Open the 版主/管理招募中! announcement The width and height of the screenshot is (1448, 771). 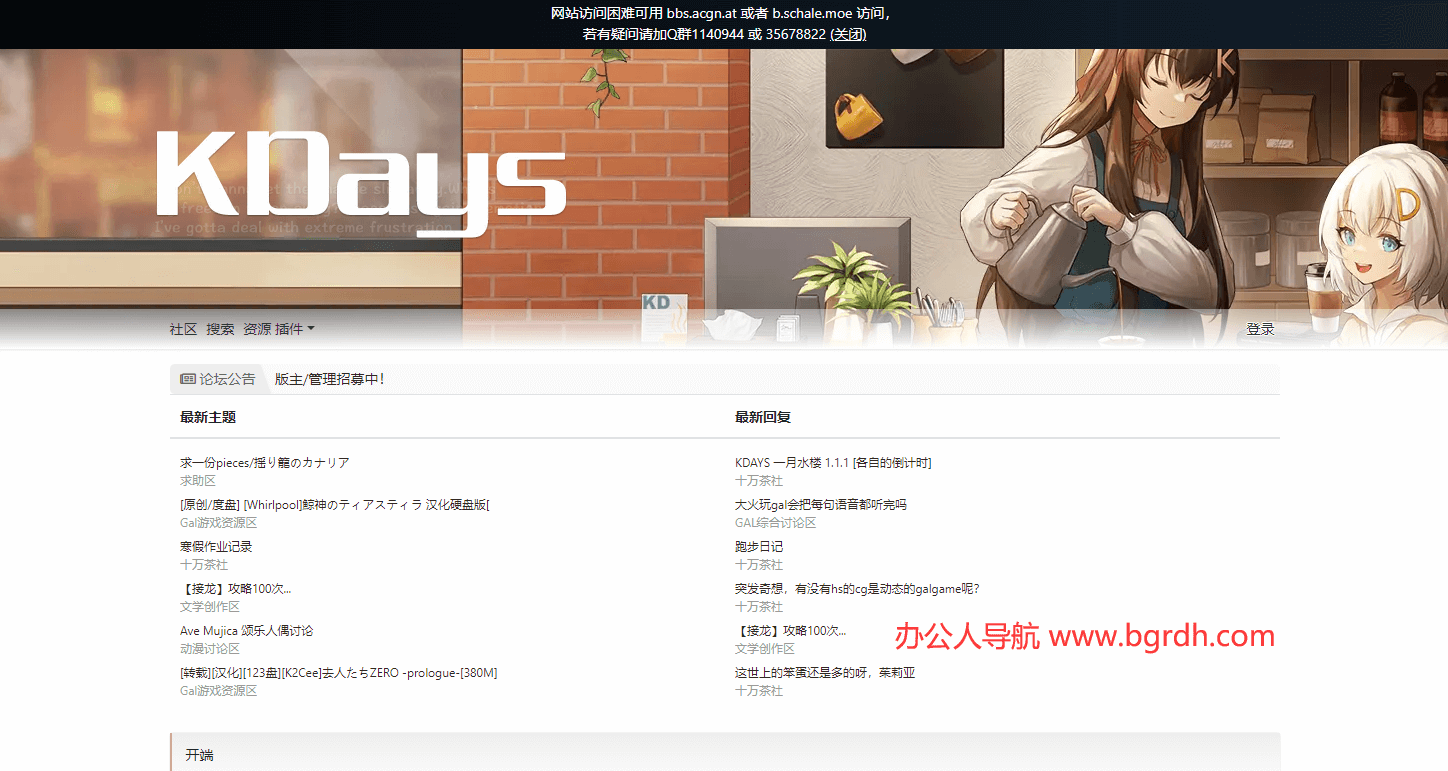pos(329,379)
